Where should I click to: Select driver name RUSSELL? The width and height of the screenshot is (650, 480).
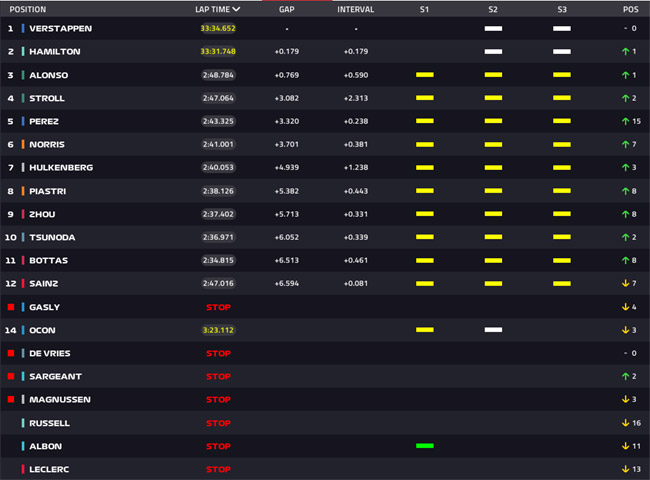tap(49, 423)
